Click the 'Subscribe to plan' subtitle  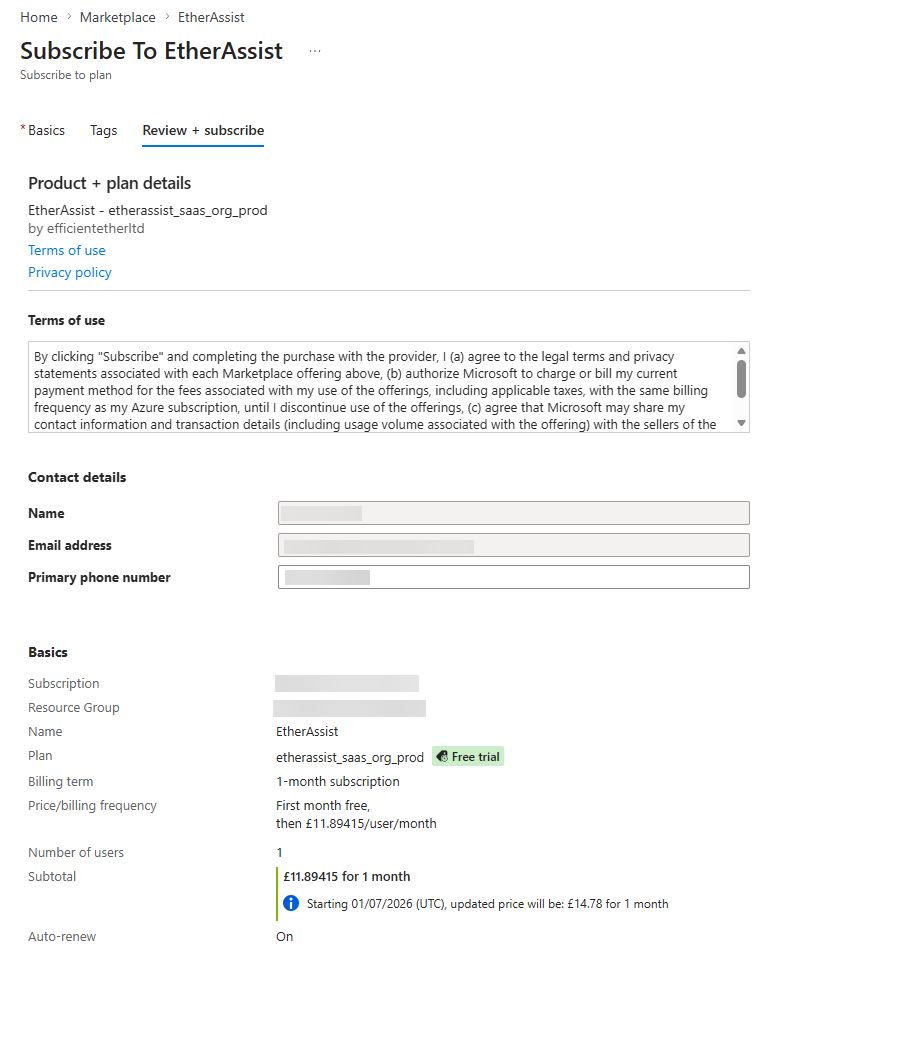[65, 75]
